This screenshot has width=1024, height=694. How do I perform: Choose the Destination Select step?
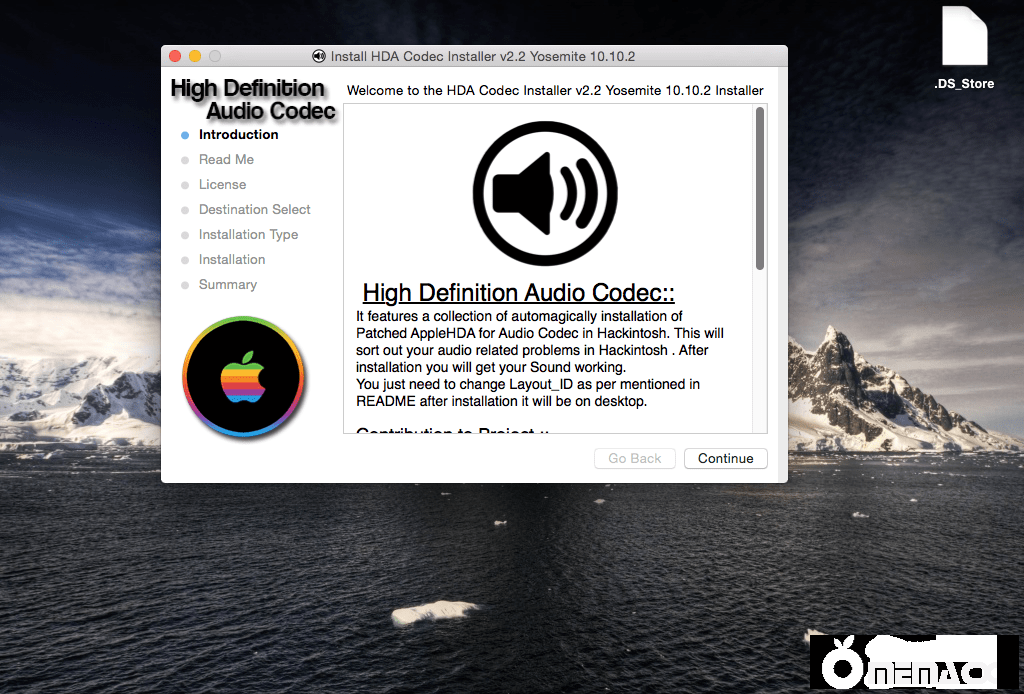254,209
